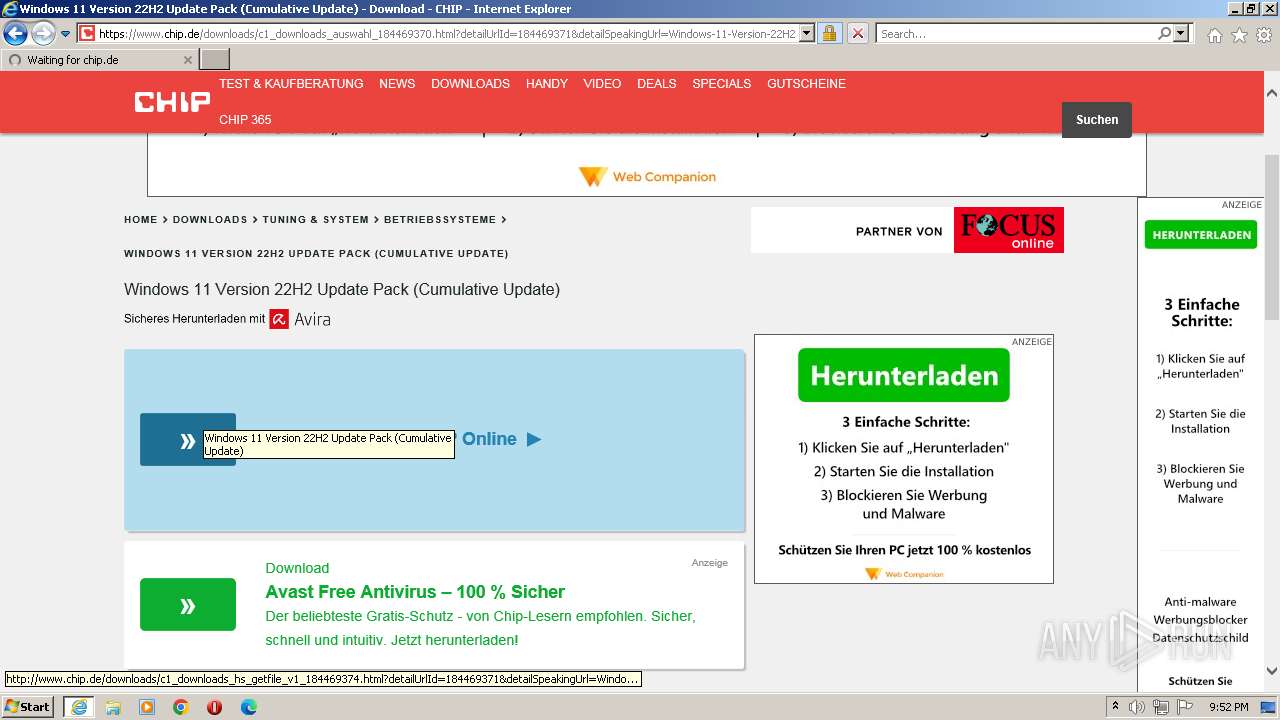Click the CHIP logo
This screenshot has width=1280, height=720.
point(172,102)
